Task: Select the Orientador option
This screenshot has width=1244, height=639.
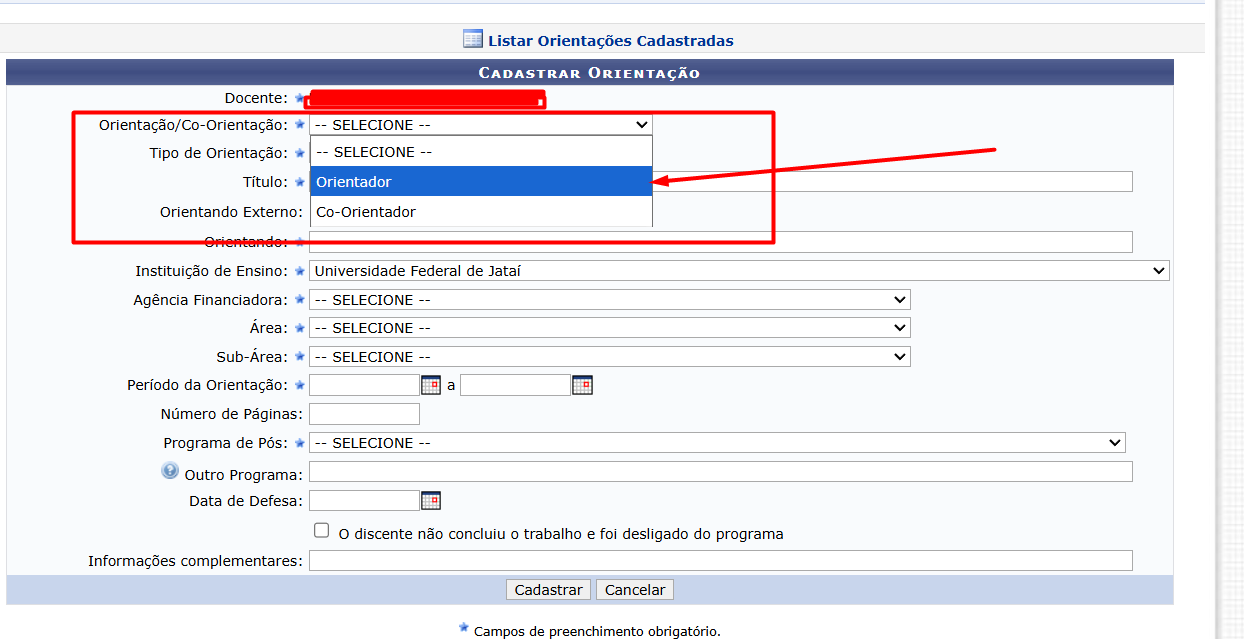Action: (x=481, y=182)
